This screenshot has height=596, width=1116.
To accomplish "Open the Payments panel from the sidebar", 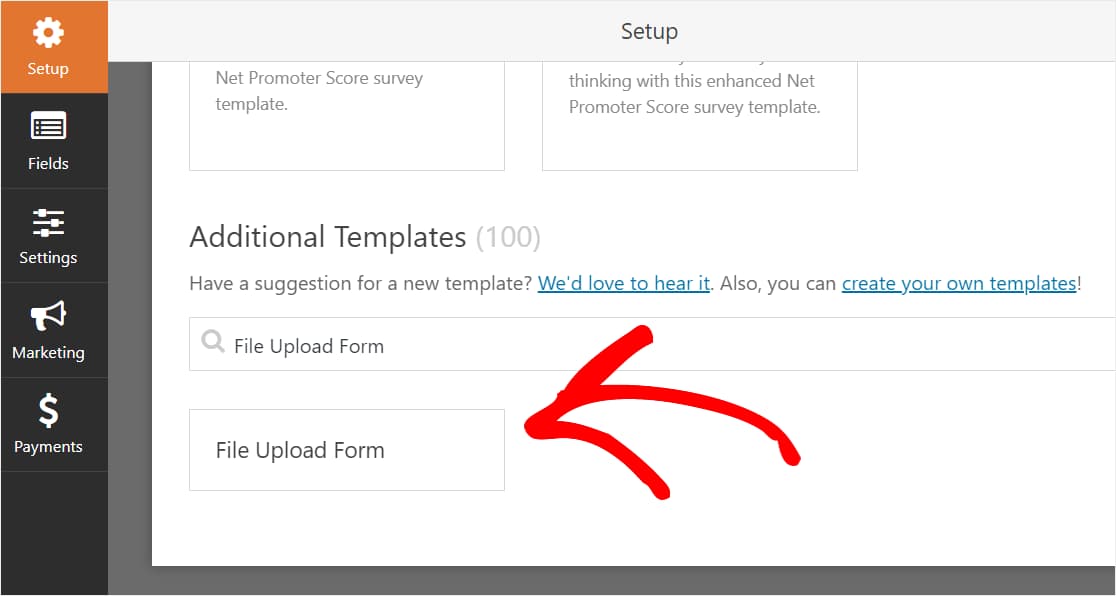I will [46, 424].
